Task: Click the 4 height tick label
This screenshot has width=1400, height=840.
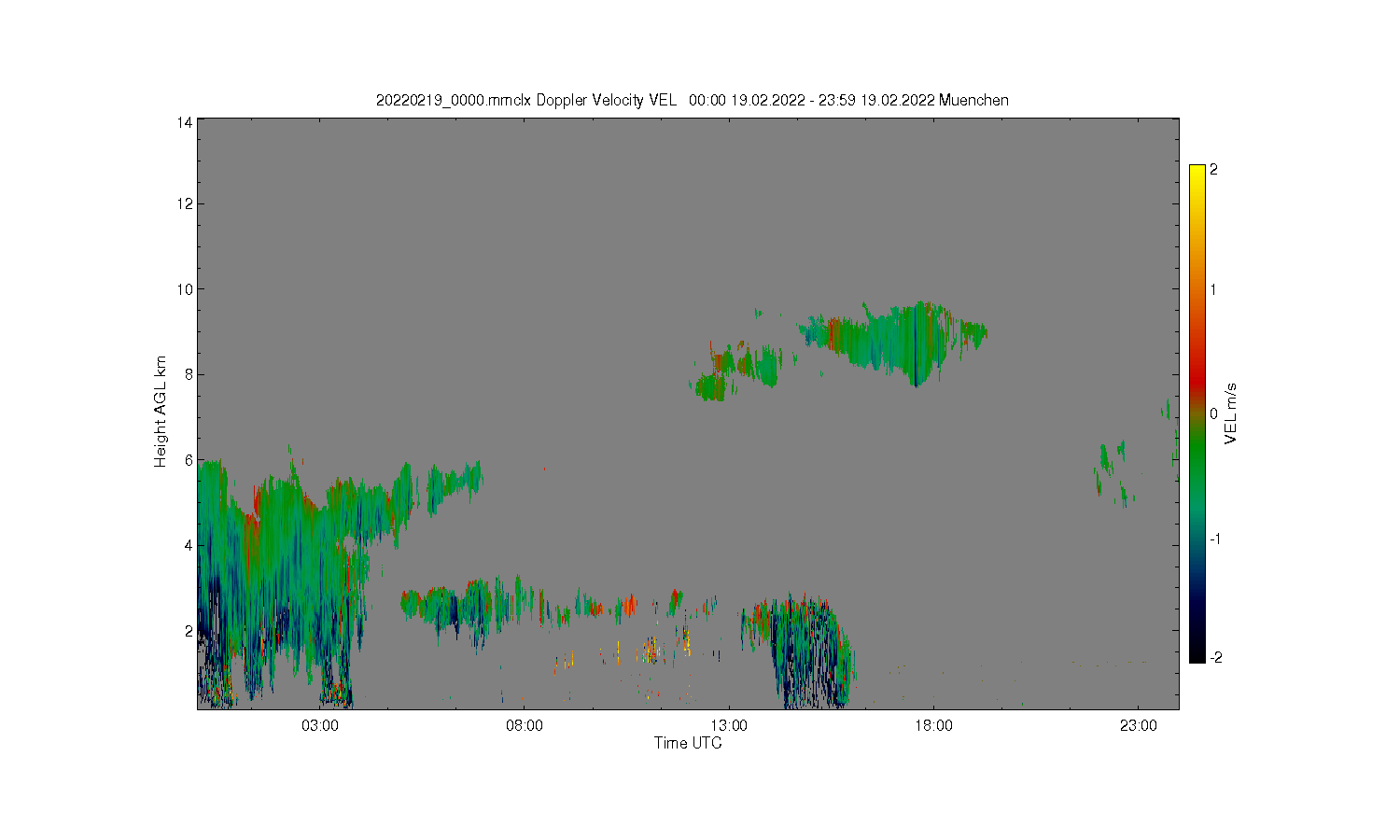Action: point(189,545)
